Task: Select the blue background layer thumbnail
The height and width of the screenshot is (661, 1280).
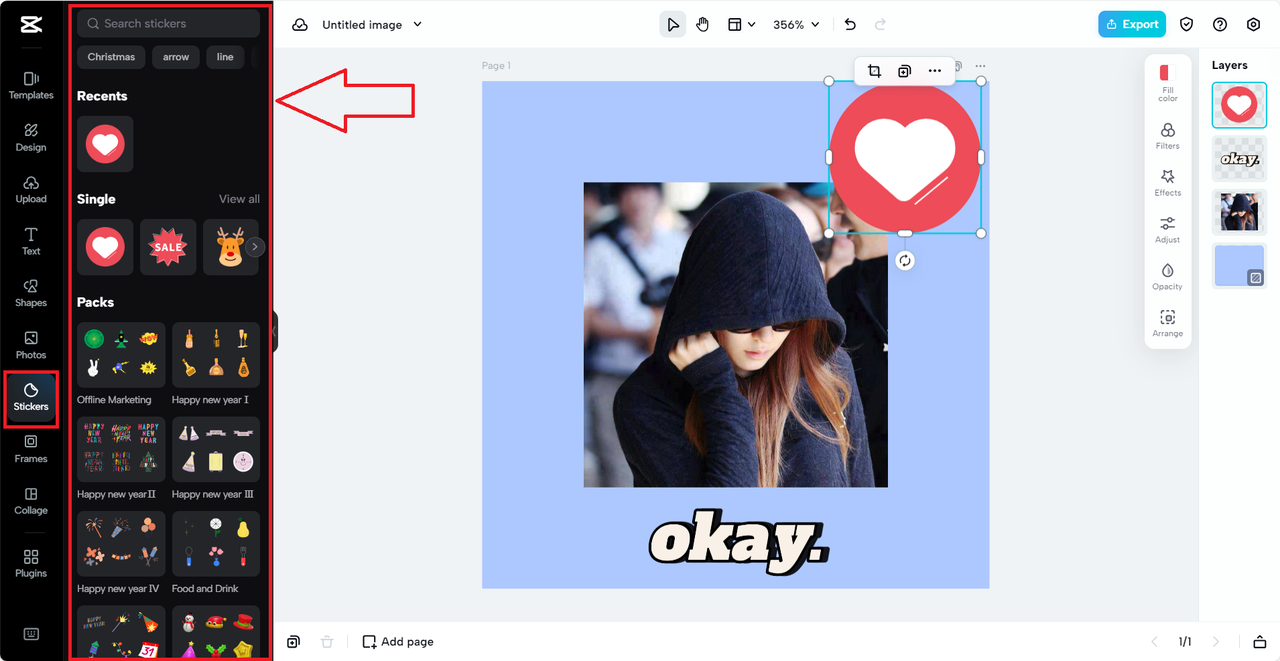Action: pyautogui.click(x=1239, y=266)
